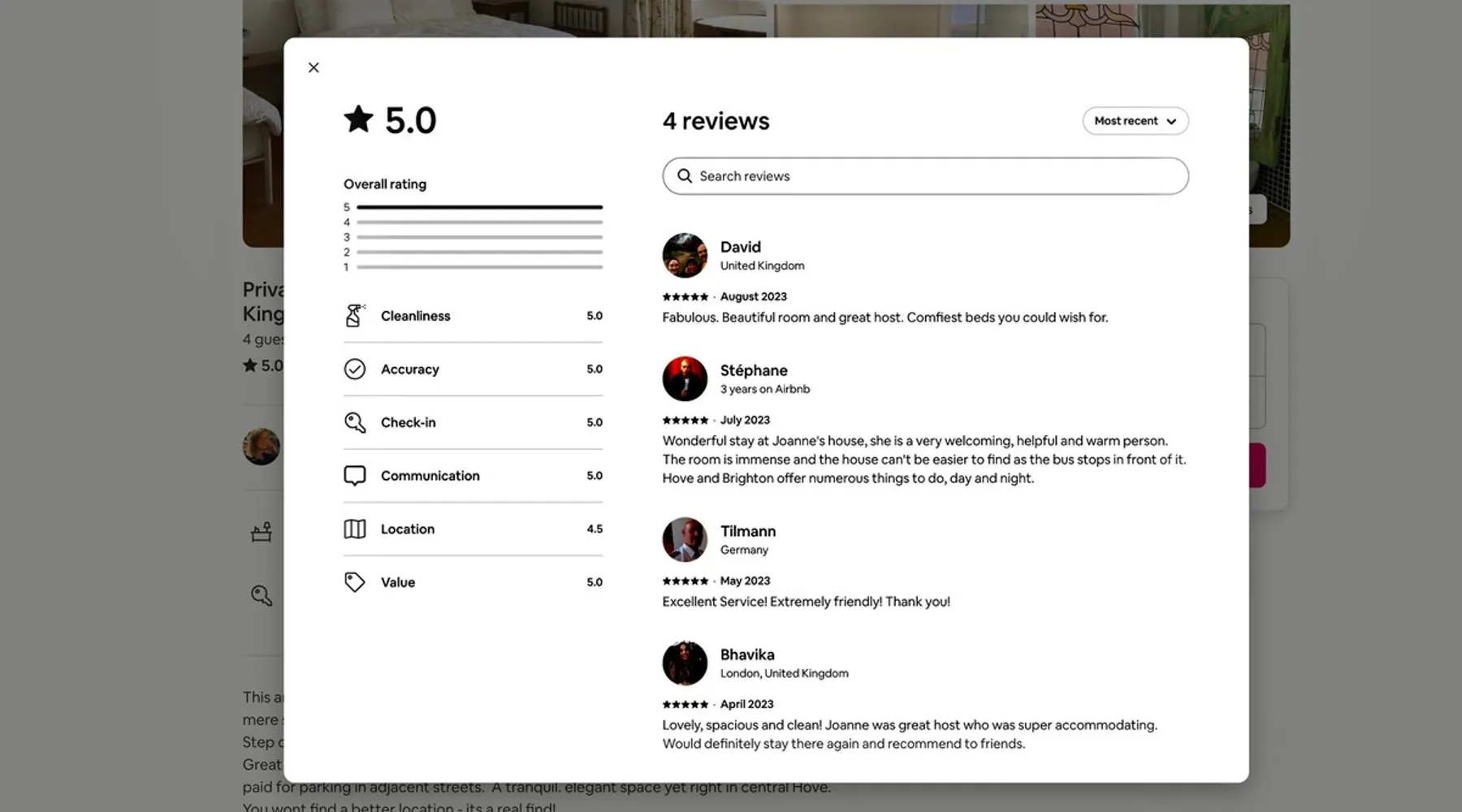Image resolution: width=1462 pixels, height=812 pixels.
Task: Click the reviewer name David
Action: tap(740, 247)
